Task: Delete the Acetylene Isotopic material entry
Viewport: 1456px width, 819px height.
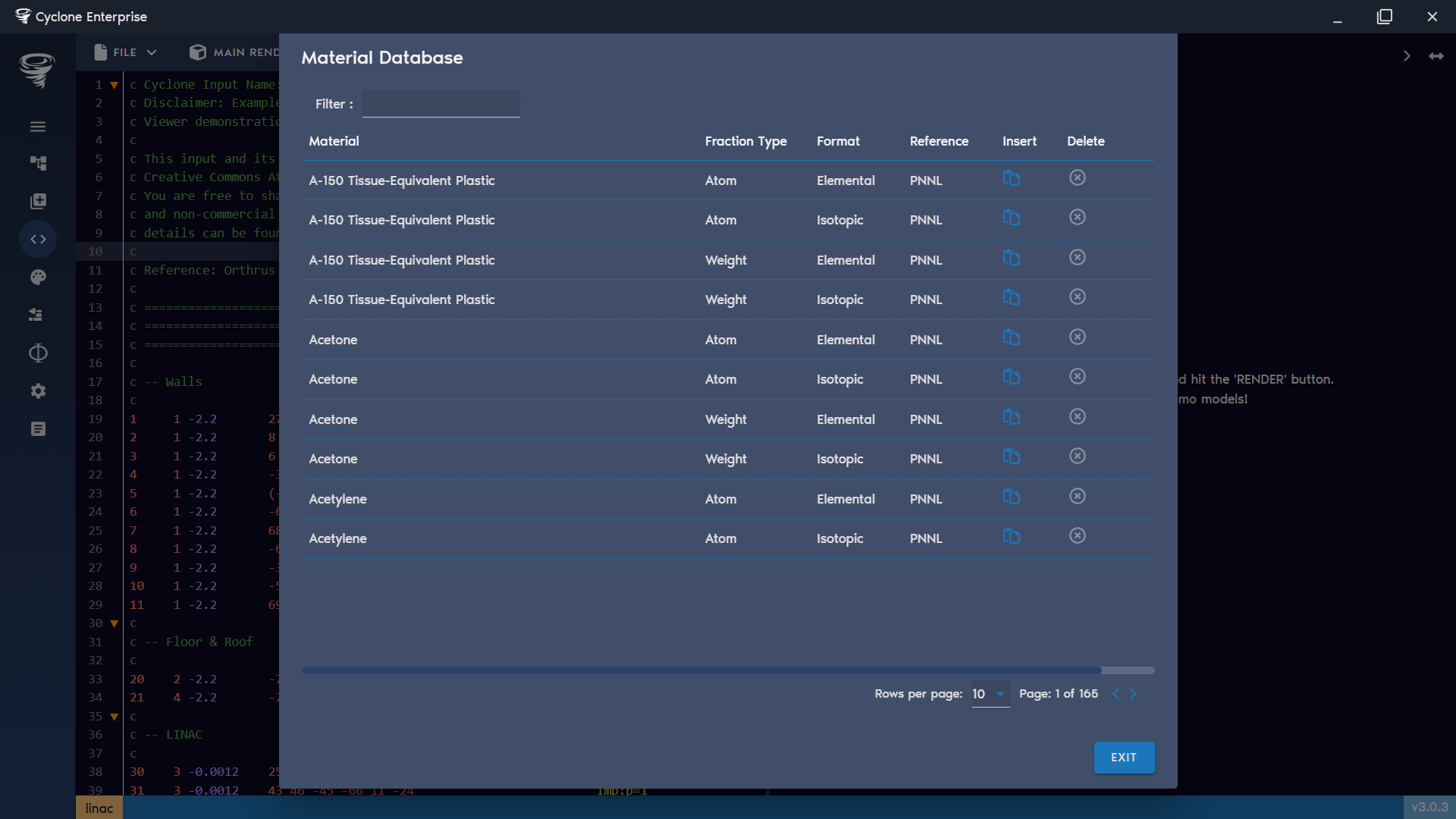Action: coord(1078,535)
